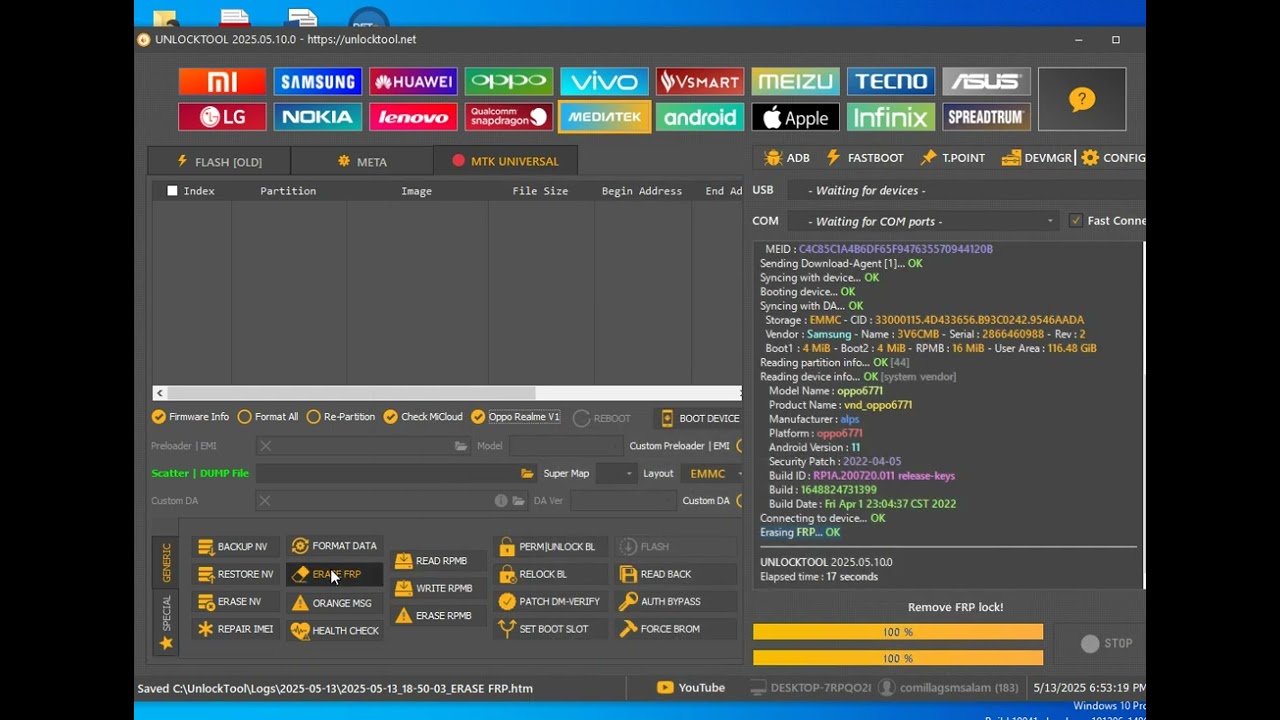Browse for Scatter DUMP file folder
This screenshot has width=1280, height=720.
click(527, 473)
